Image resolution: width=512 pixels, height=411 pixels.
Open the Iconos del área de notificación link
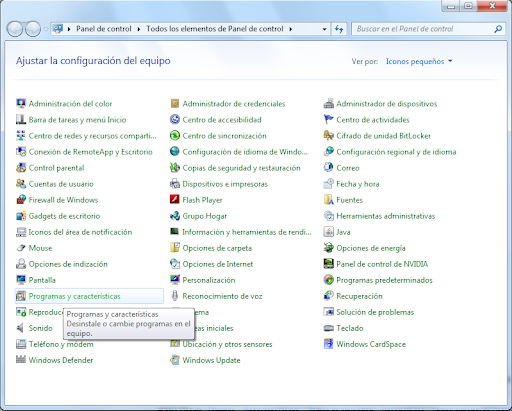[80, 232]
